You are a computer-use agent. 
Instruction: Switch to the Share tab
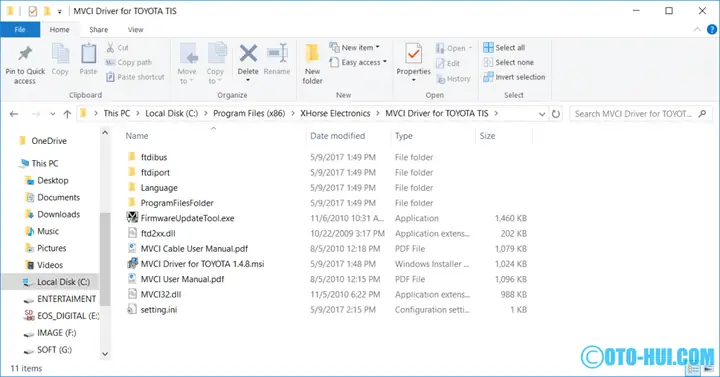click(98, 29)
